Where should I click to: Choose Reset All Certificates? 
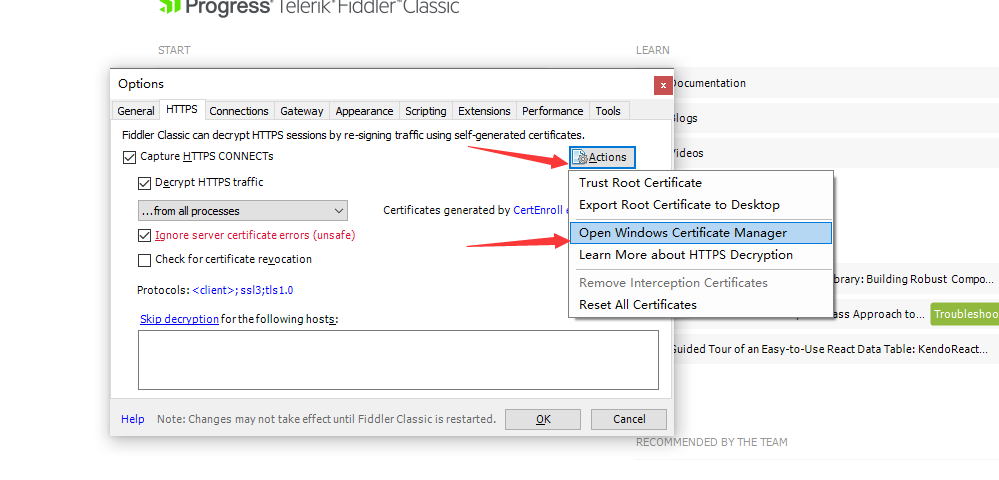coord(638,305)
